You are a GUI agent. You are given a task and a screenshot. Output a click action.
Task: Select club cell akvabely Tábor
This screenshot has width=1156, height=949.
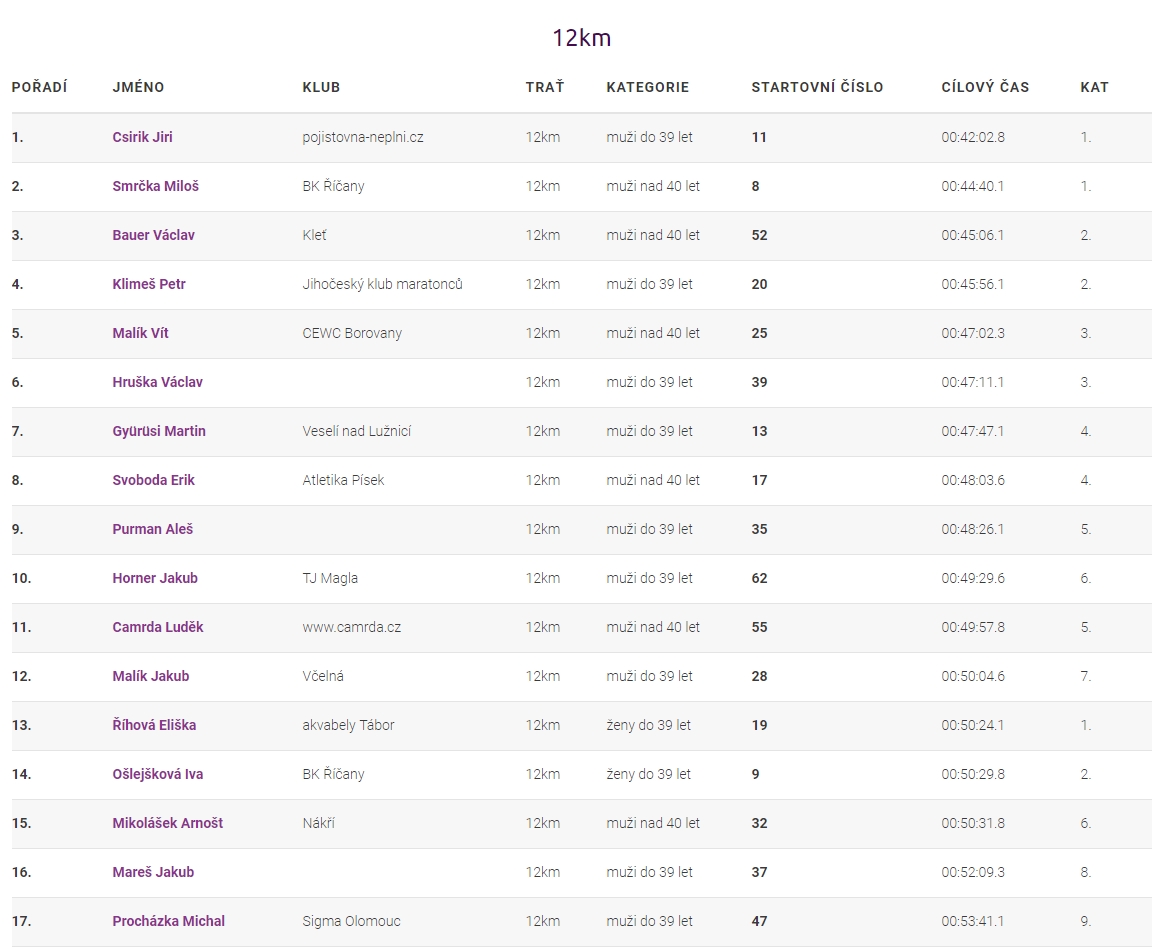(x=348, y=725)
